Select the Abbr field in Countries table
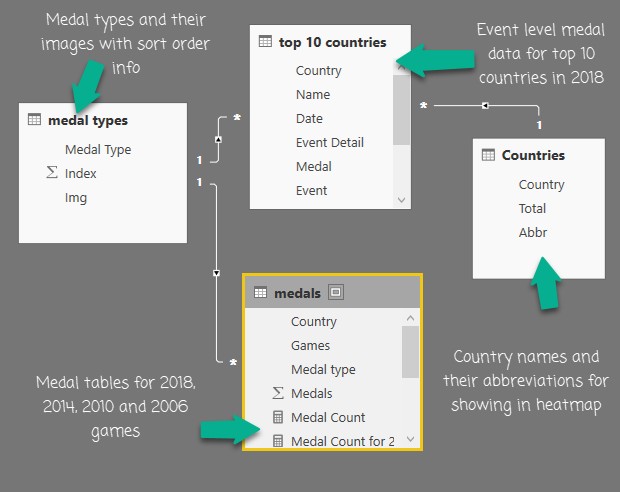Image resolution: width=620 pixels, height=492 pixels. click(533, 233)
